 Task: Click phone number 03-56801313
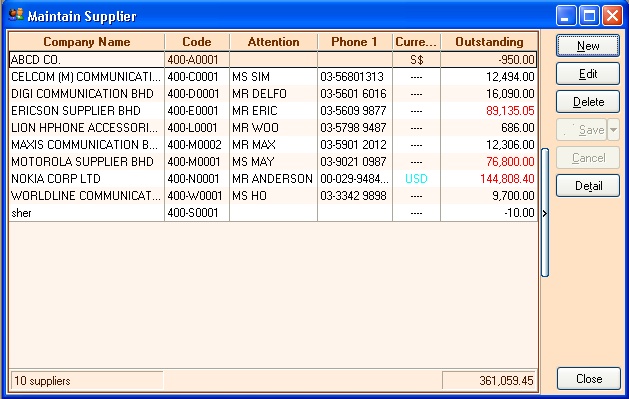click(355, 77)
